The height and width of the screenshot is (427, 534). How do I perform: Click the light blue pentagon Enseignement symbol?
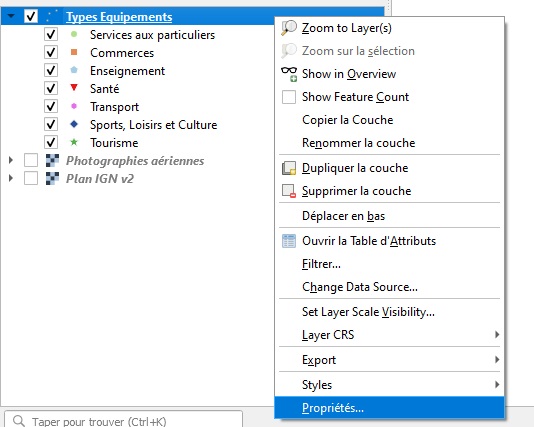tap(74, 70)
